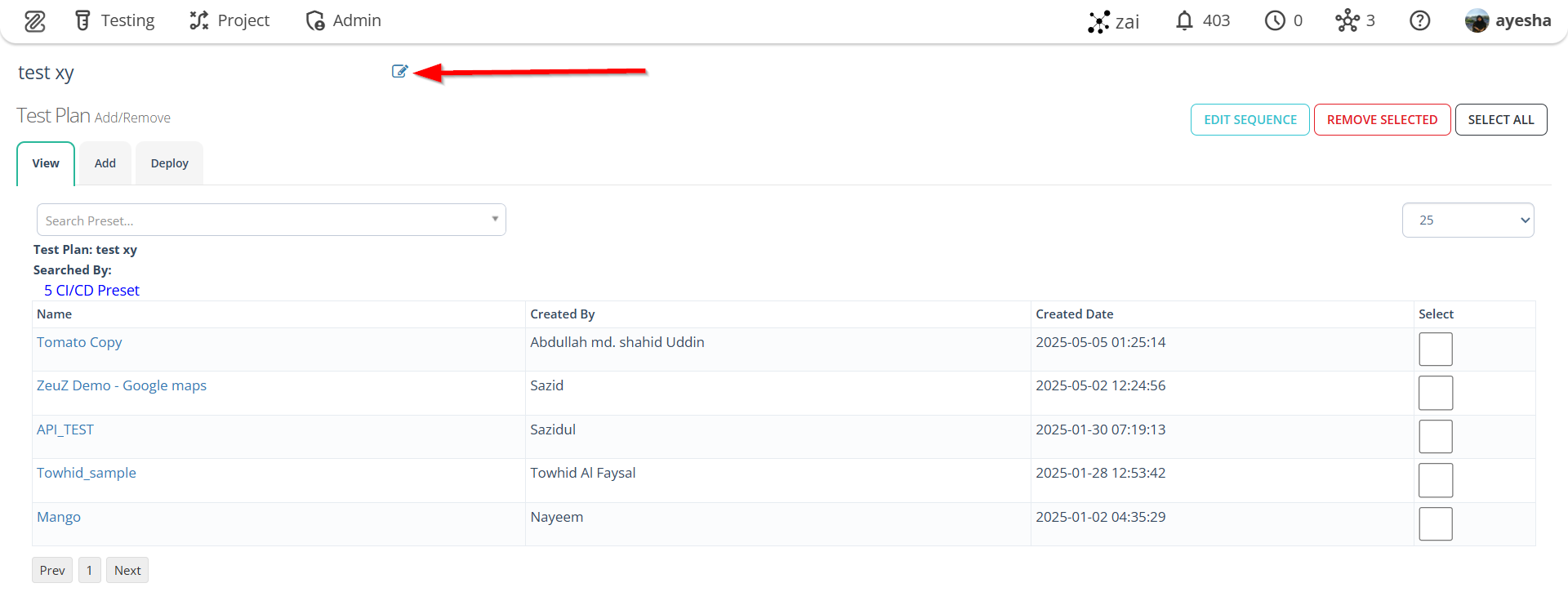Click the date 2025-01-02 04:35:29
The image size is (1568, 592).
coord(1101,517)
